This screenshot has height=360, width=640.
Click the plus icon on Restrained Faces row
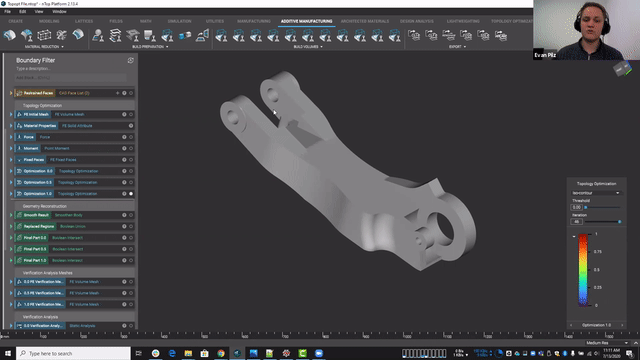(118, 93)
